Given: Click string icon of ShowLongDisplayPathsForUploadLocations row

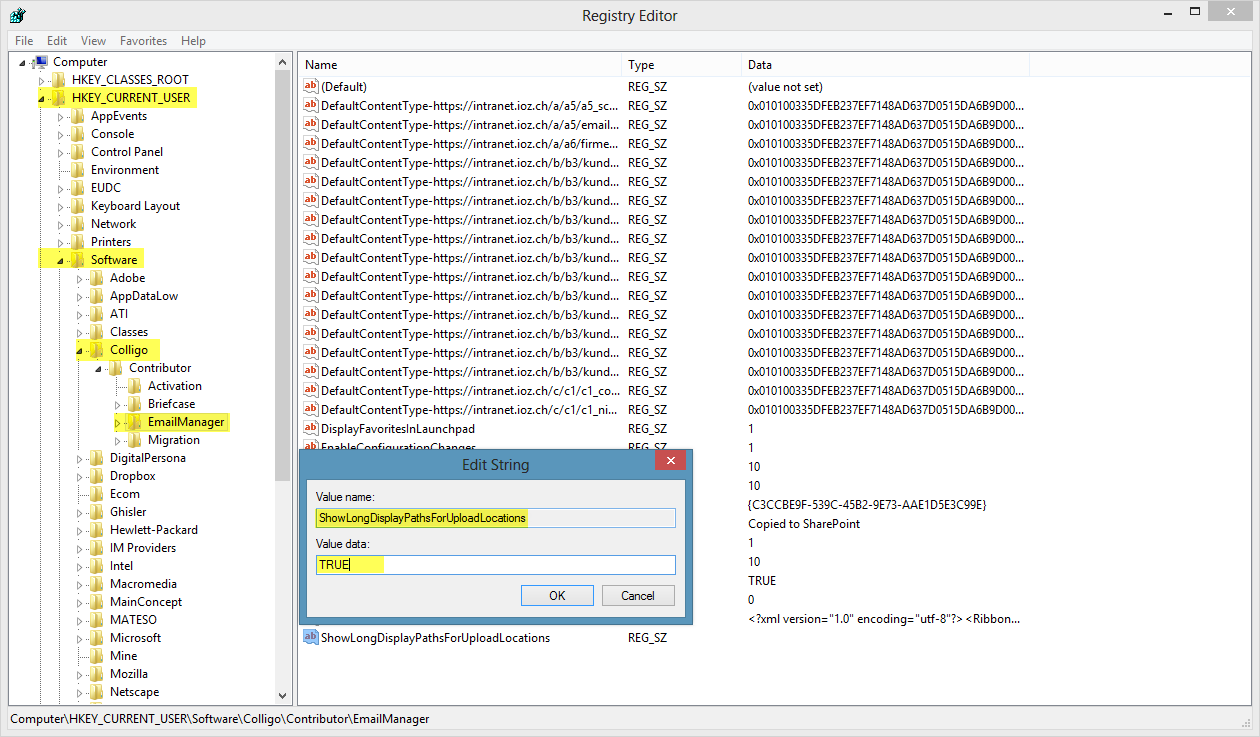Looking at the screenshot, I should click(x=311, y=638).
